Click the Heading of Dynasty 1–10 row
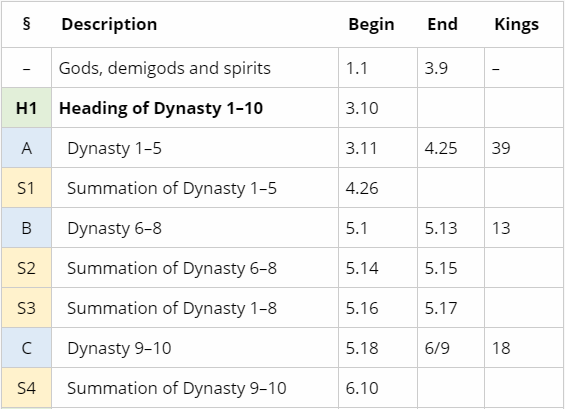 tap(282, 108)
